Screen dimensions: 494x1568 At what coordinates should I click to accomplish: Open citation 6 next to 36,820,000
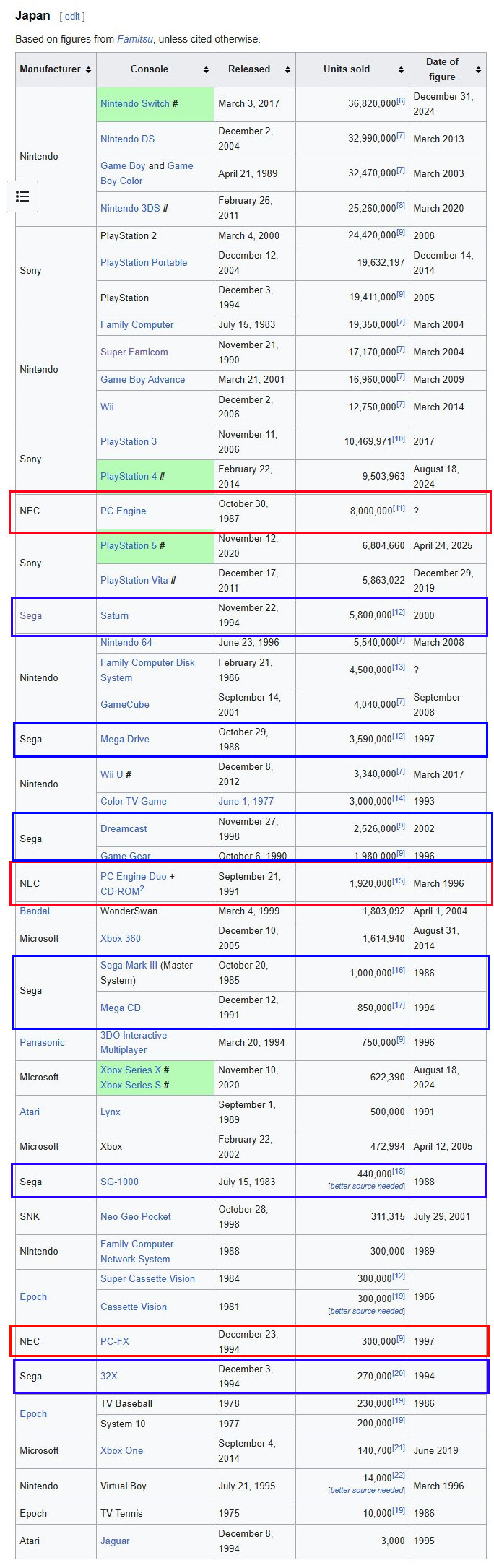coord(401,100)
